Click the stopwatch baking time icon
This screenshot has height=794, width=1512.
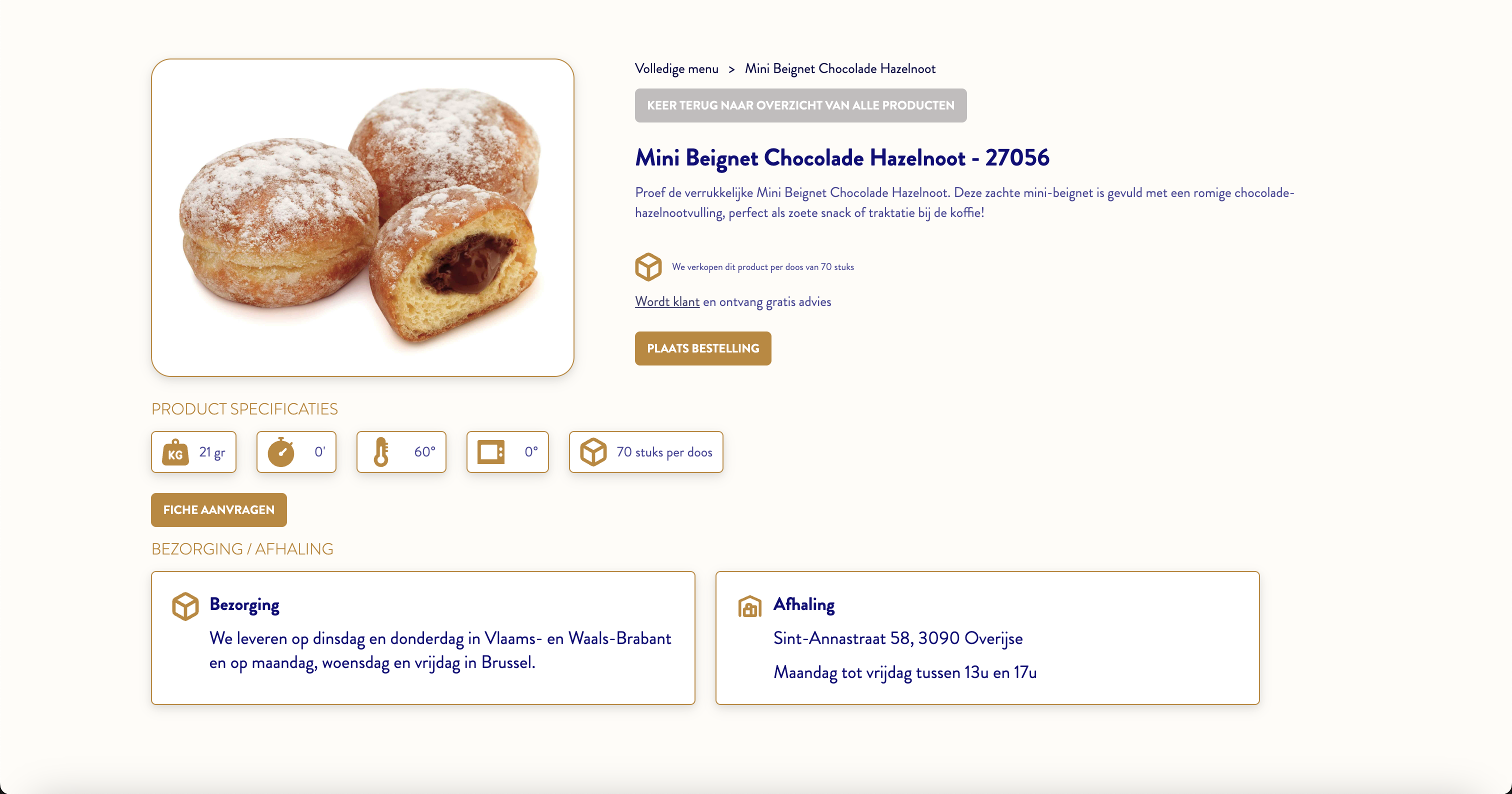281,452
